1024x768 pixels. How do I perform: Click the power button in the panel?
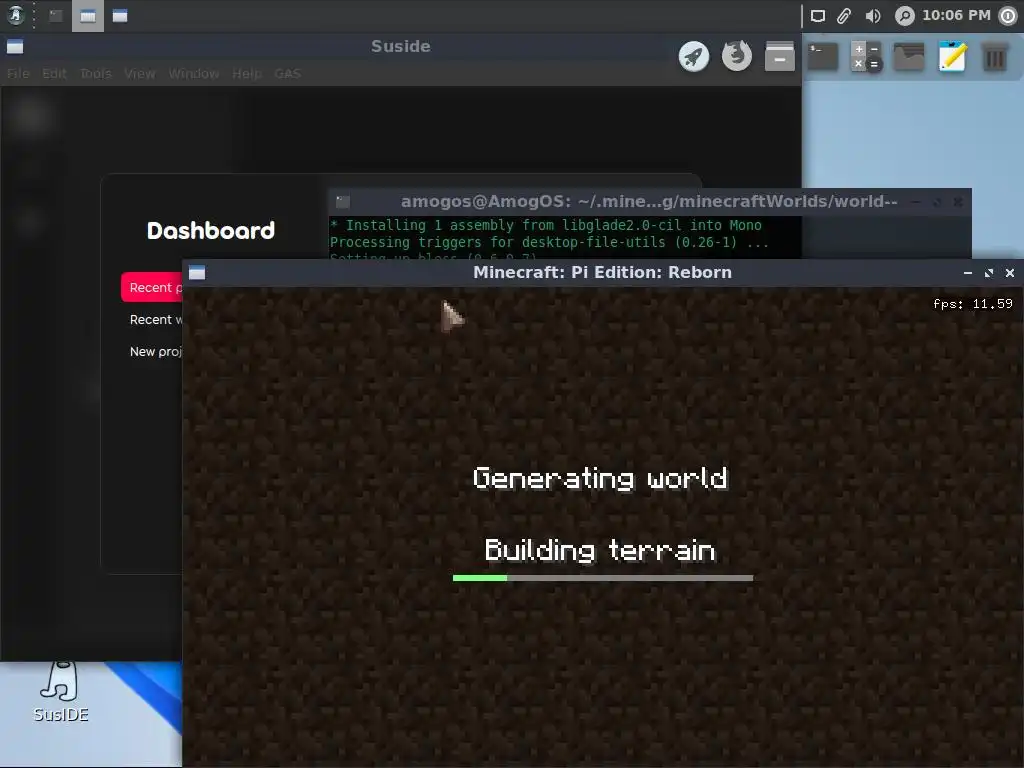tap(1008, 16)
